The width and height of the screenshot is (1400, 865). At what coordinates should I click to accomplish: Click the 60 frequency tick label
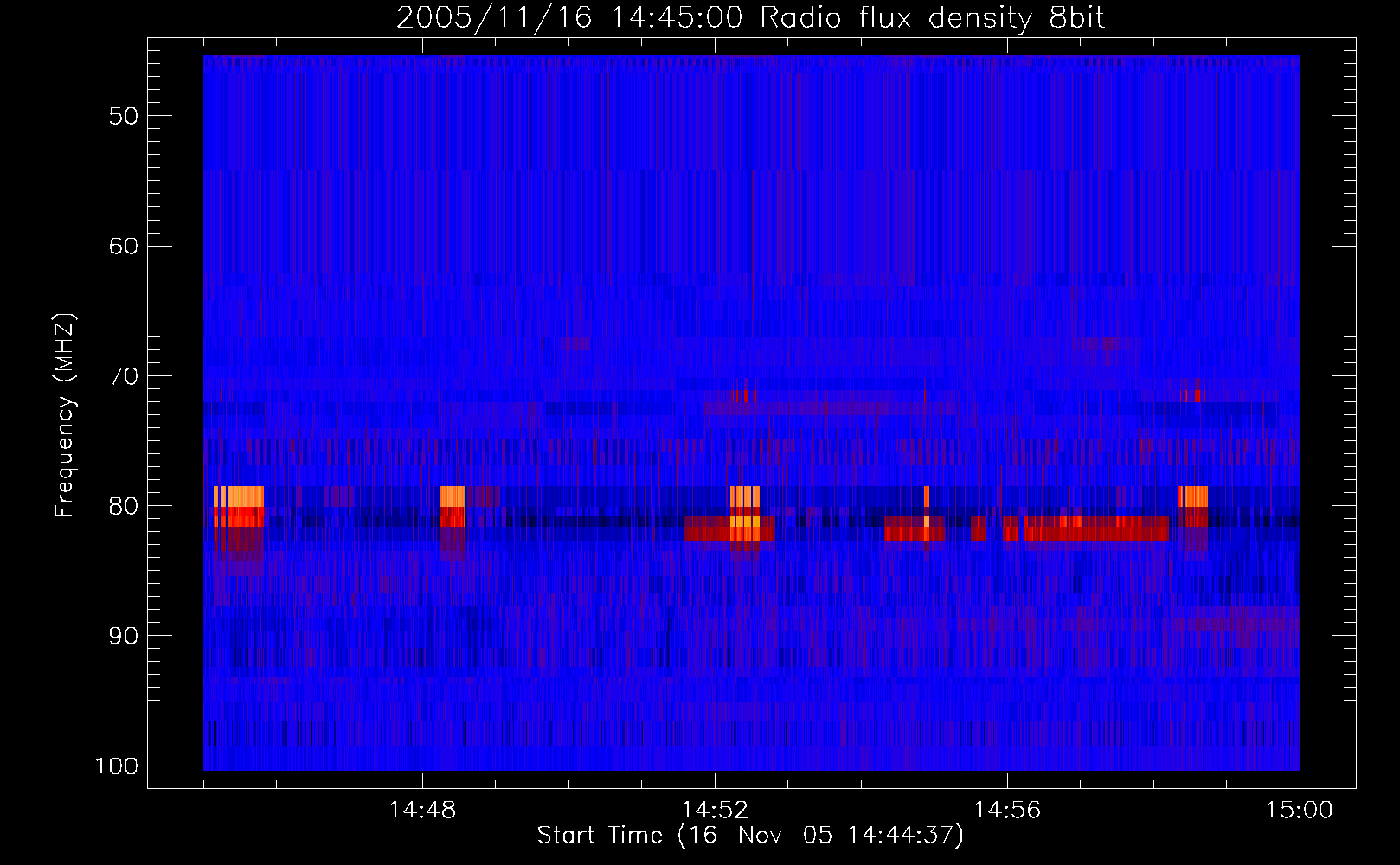click(123, 246)
